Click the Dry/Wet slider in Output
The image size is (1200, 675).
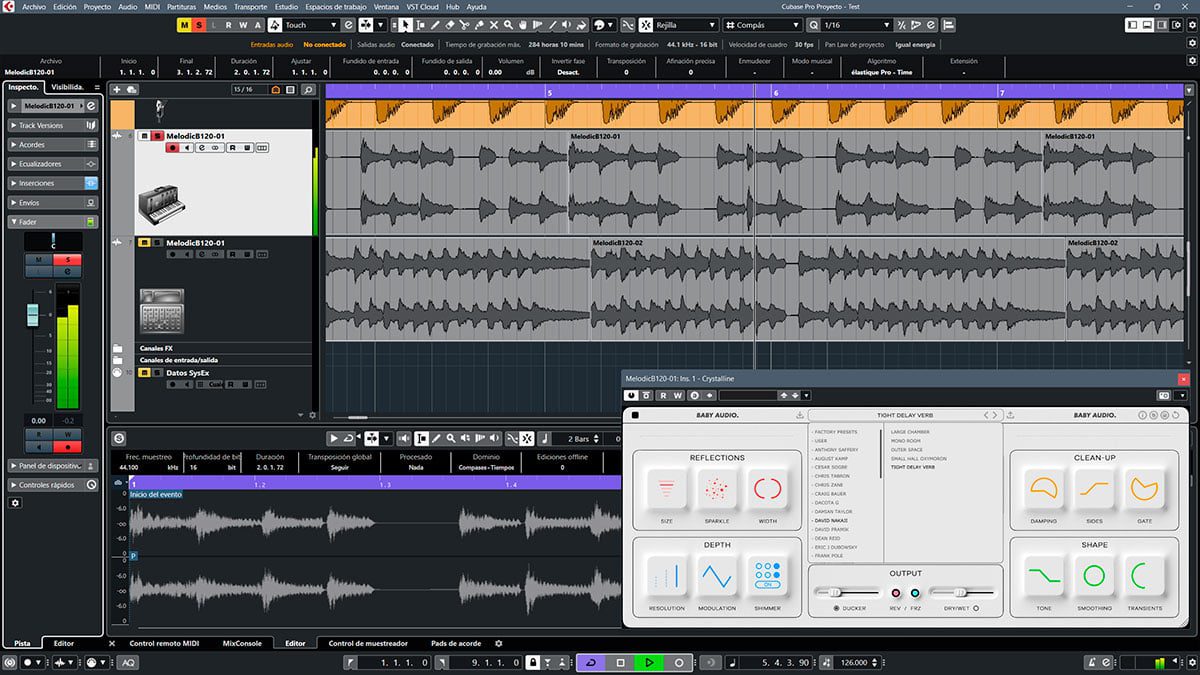click(962, 593)
